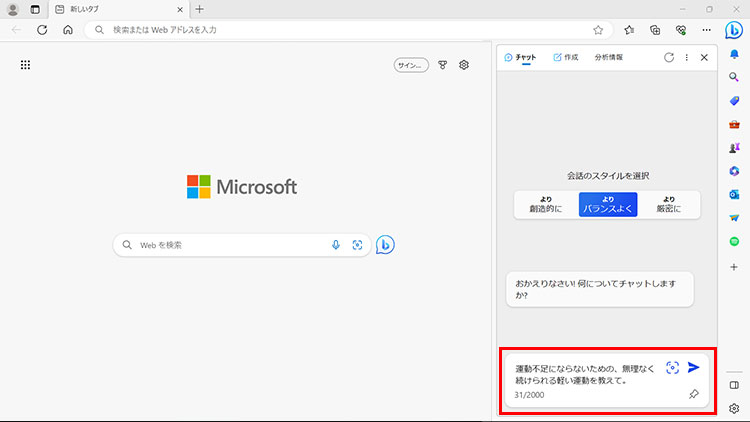The height and width of the screenshot is (422, 750).
Task: Refresh the Copilot chat panel
Action: coord(669,58)
